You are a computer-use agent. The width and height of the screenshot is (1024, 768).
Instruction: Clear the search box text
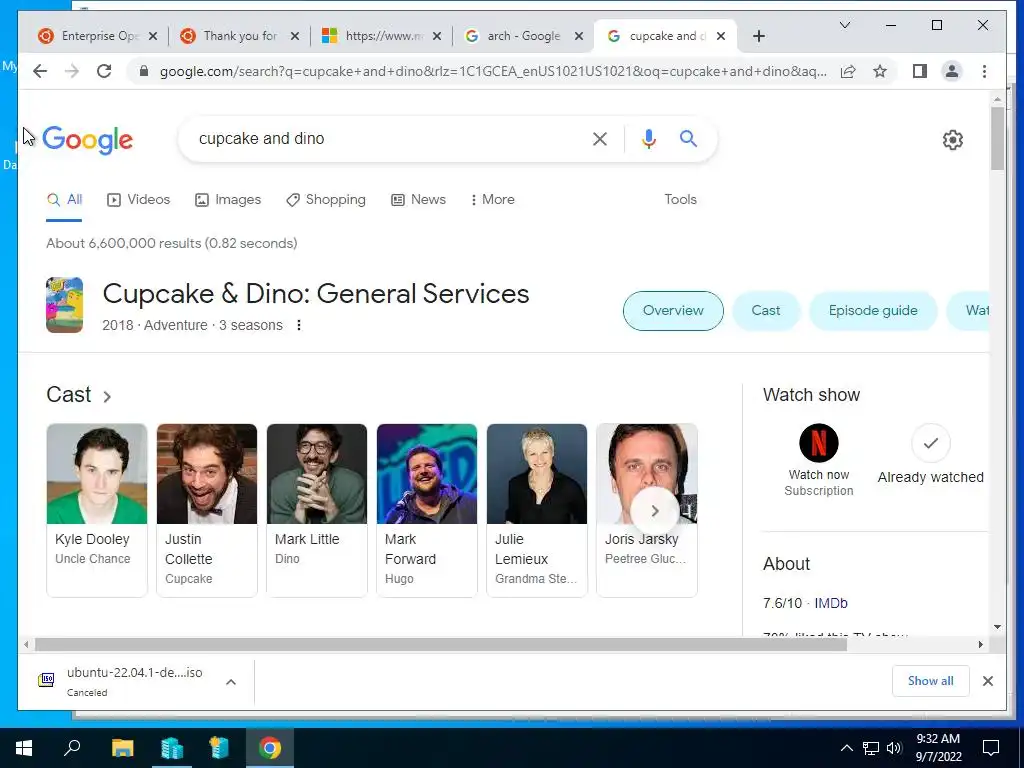pos(600,138)
